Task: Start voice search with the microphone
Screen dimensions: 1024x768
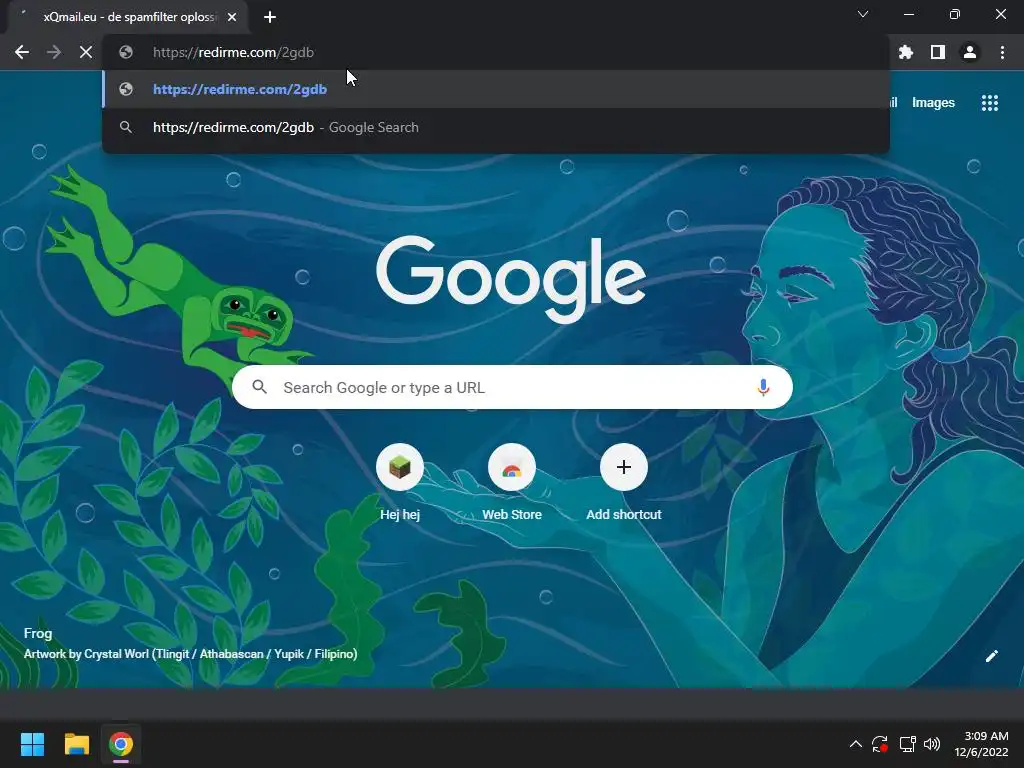Action: (x=763, y=387)
